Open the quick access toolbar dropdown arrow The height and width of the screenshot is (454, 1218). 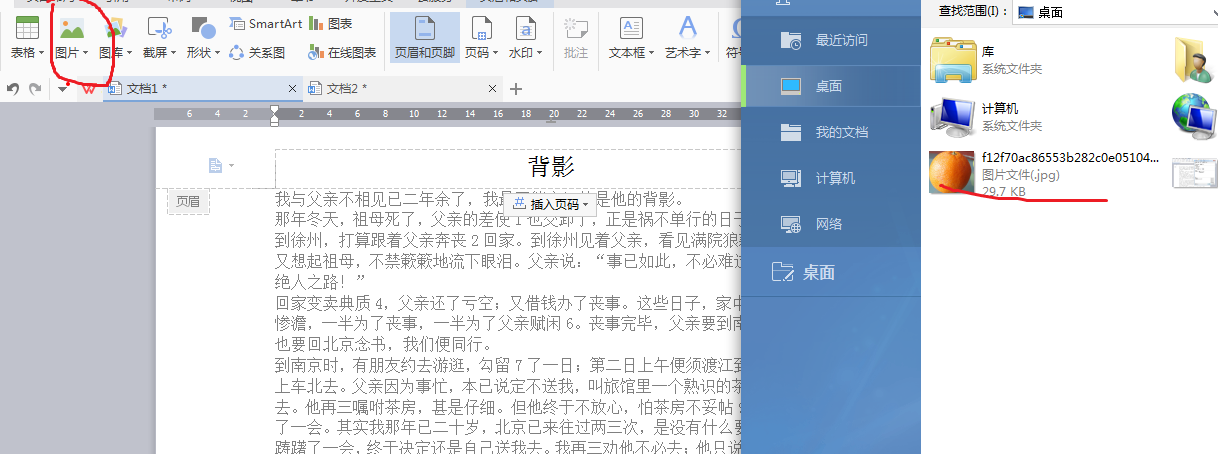click(x=62, y=89)
